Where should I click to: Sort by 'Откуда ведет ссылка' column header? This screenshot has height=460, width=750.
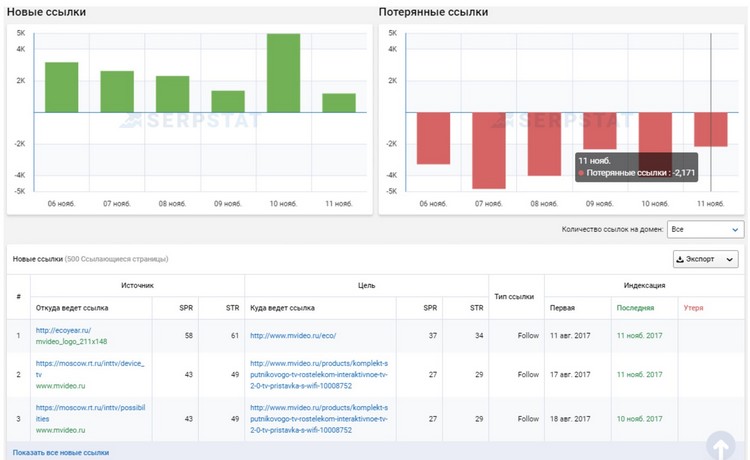(x=71, y=308)
